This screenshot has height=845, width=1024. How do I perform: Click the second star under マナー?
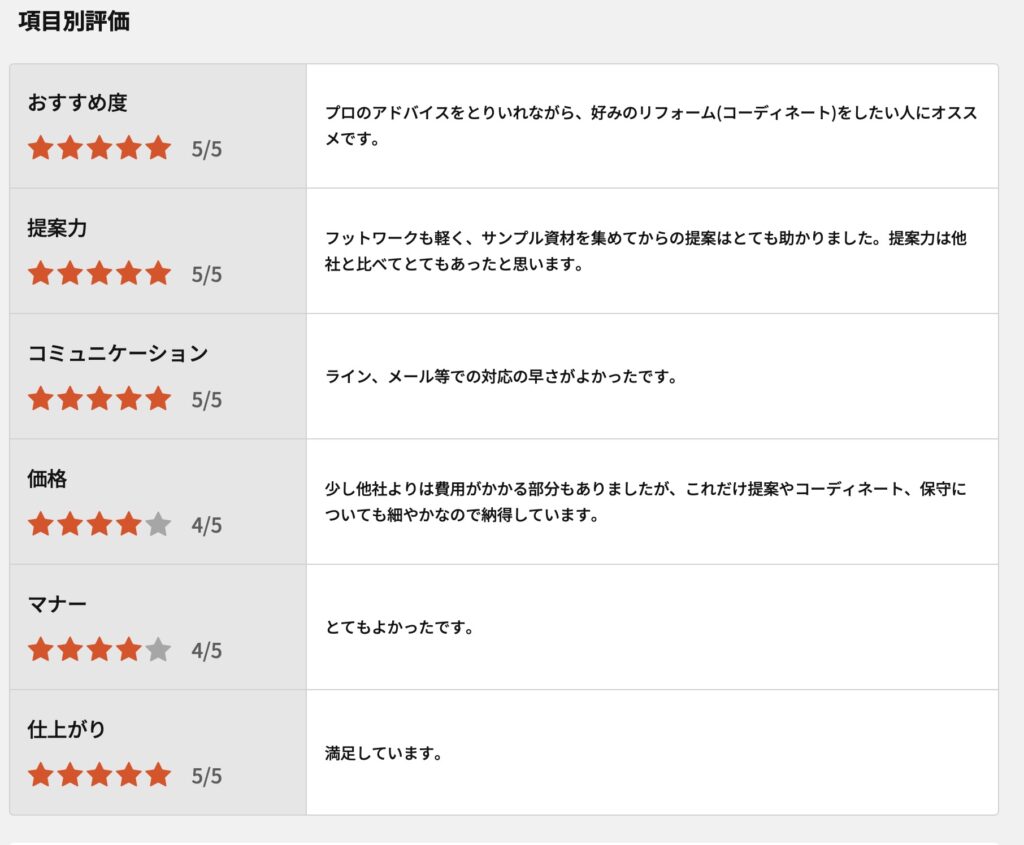(x=70, y=650)
